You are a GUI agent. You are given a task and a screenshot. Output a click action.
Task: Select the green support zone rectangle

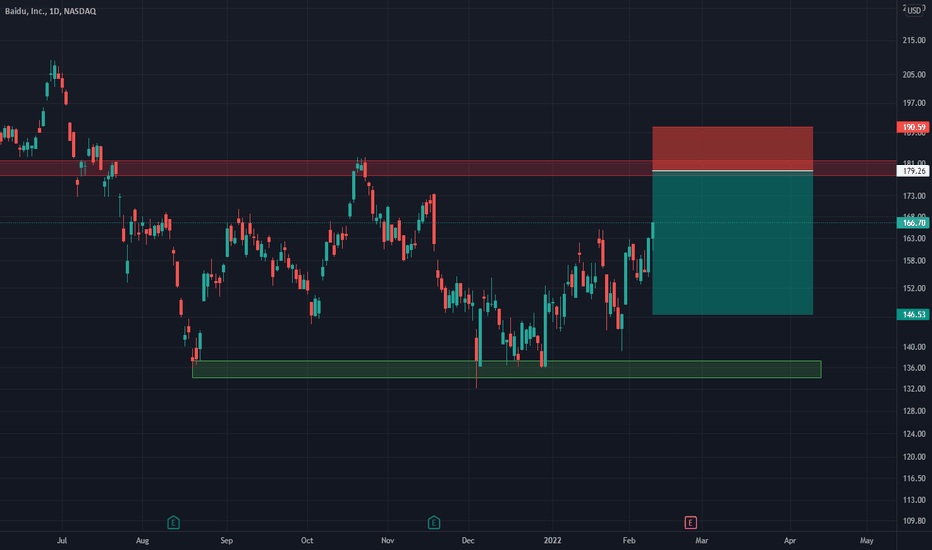click(506, 369)
